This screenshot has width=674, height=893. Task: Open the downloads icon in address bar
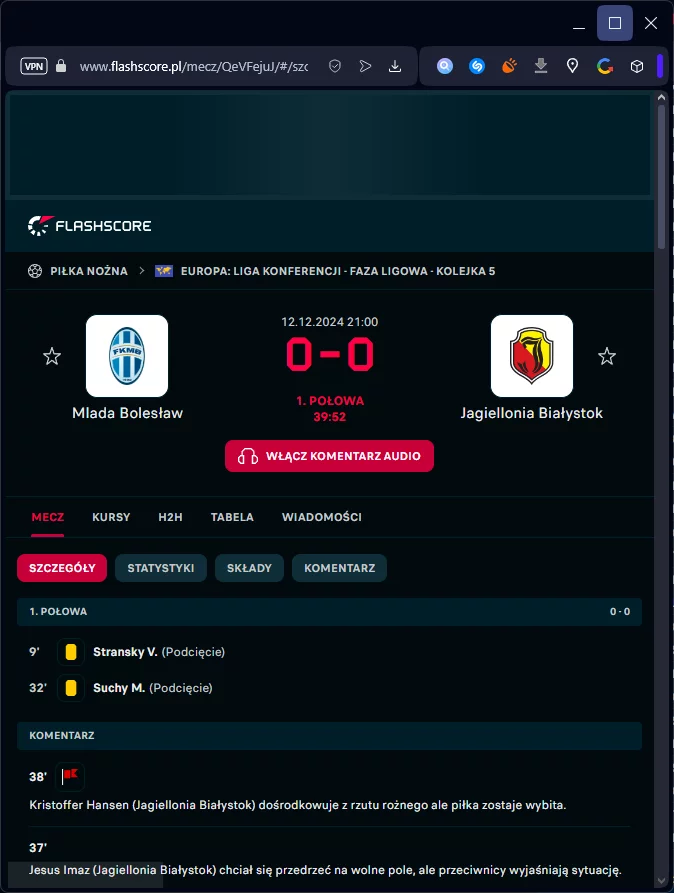click(x=395, y=66)
